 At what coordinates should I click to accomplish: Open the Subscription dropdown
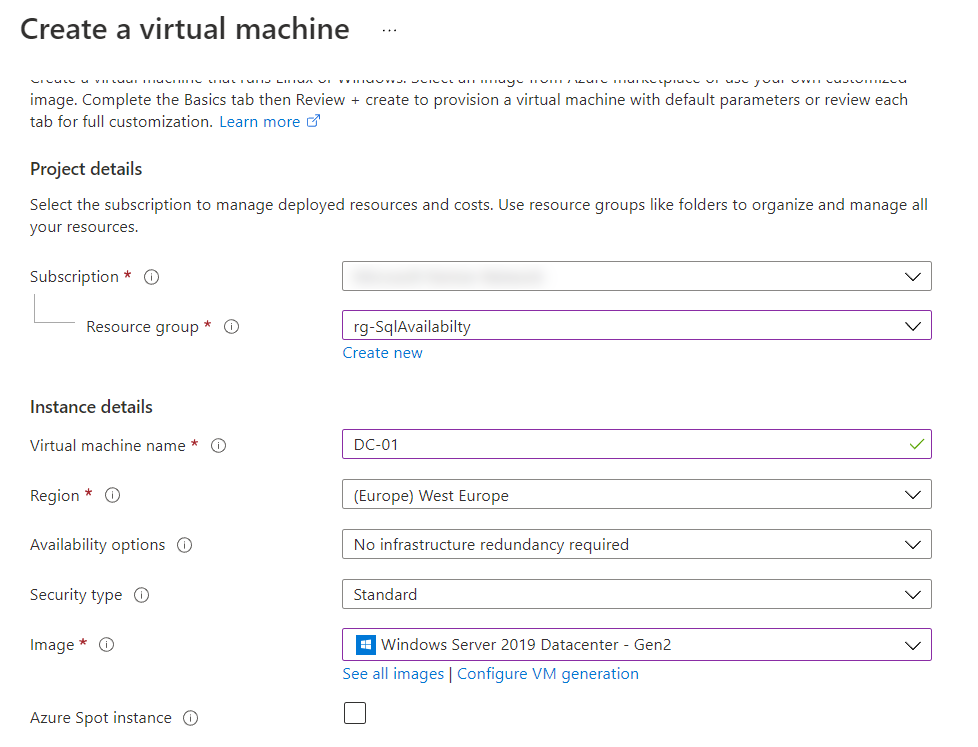pos(636,276)
